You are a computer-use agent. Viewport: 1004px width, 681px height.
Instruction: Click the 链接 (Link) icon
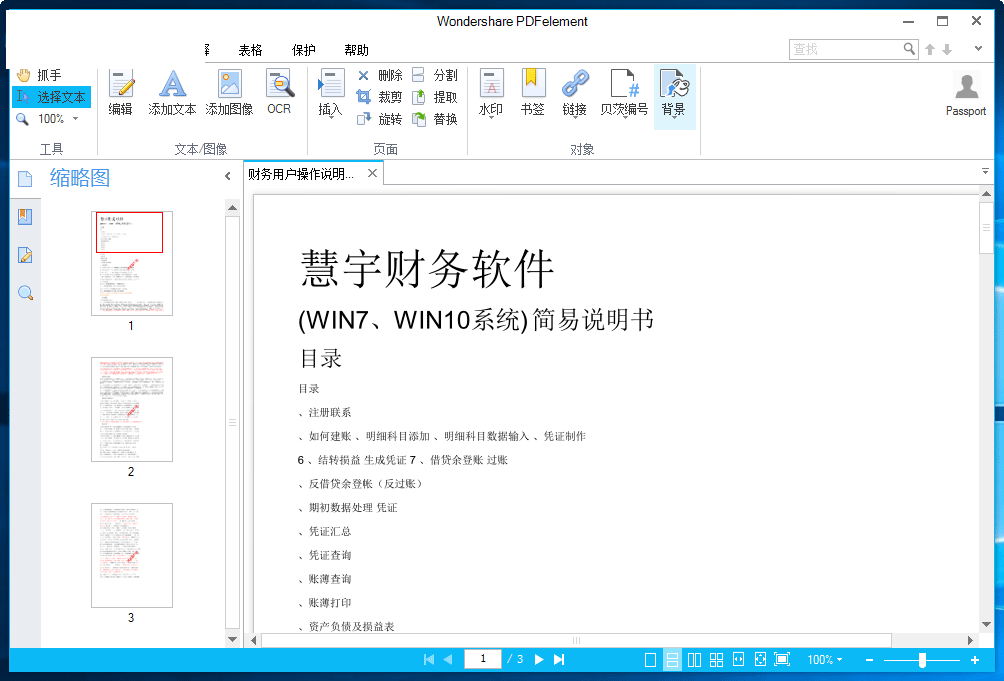point(574,95)
